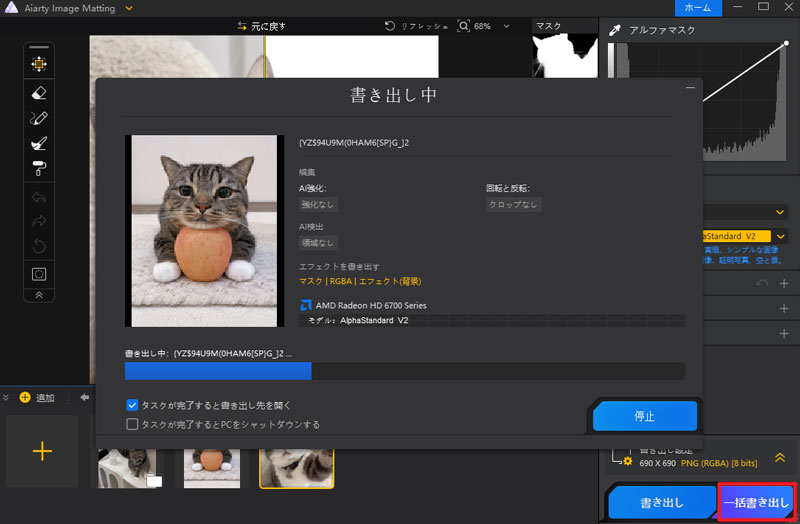Click the 書き出し export button
The image size is (800, 524).
662,503
